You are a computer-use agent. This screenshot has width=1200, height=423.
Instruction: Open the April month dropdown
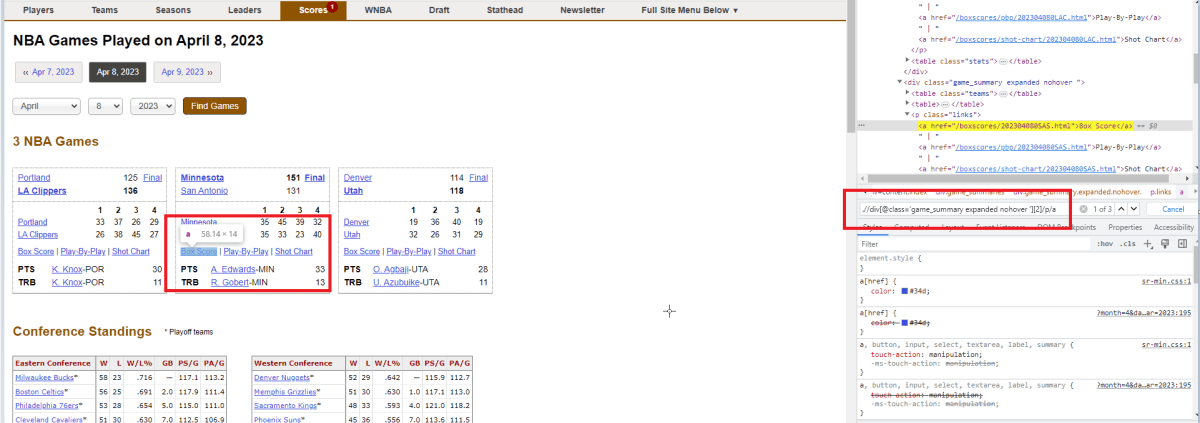[x=47, y=106]
